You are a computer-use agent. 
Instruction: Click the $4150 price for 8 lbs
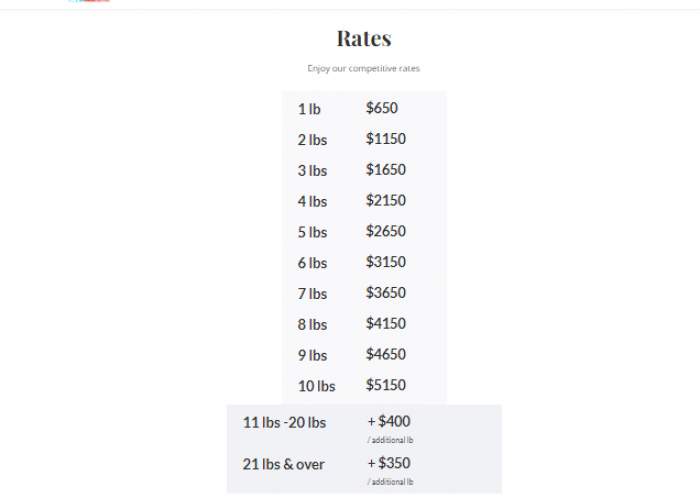[x=386, y=324]
